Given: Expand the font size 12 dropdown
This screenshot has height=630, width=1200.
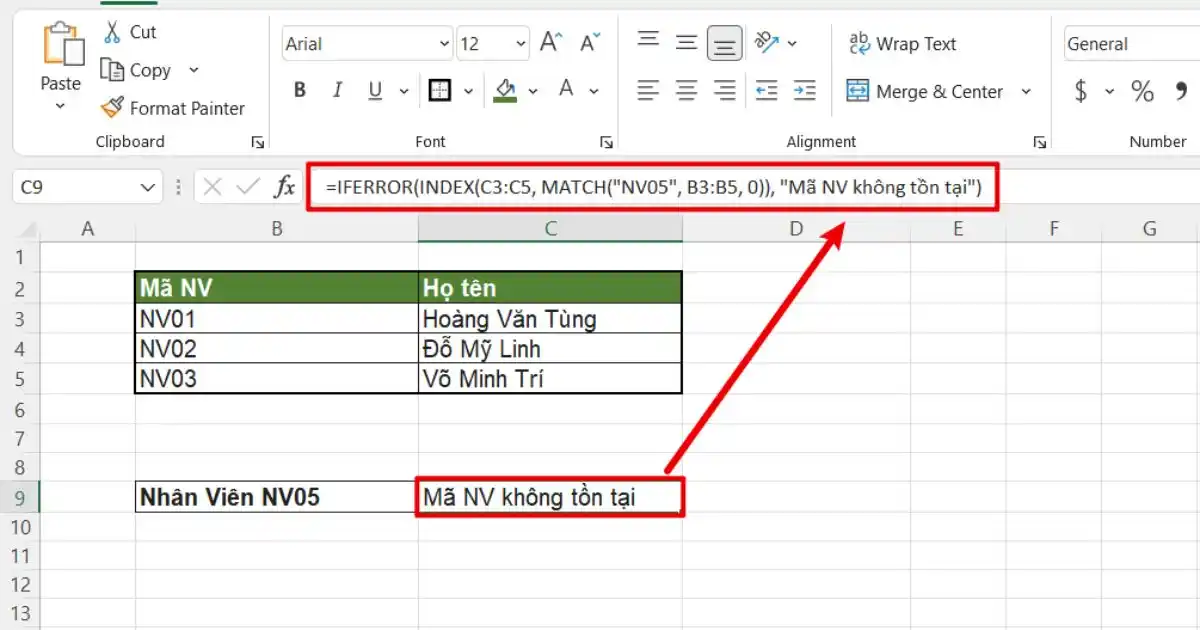Looking at the screenshot, I should (521, 44).
